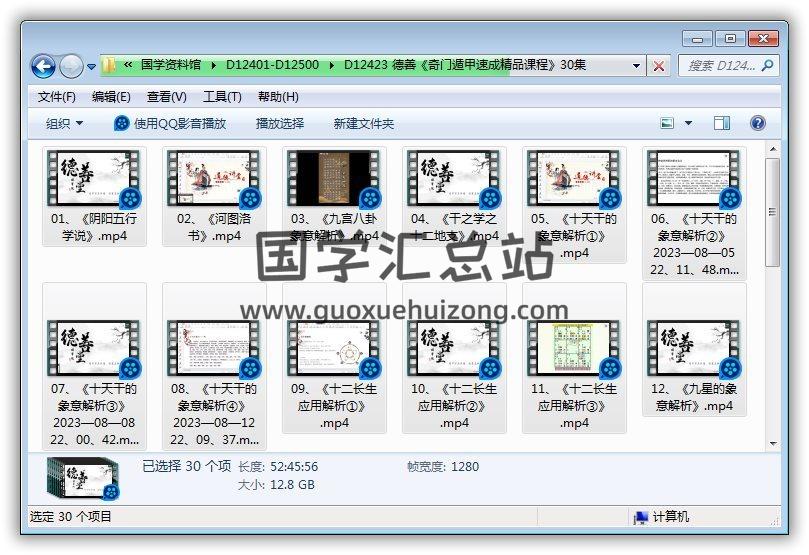Open the help question mark icon

(x=757, y=123)
